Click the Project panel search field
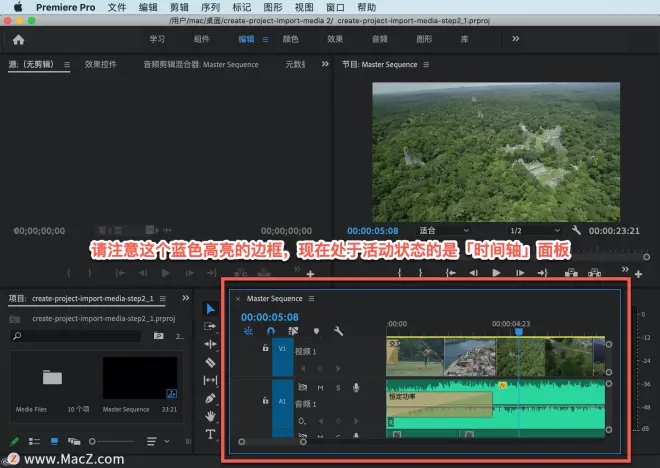The width and height of the screenshot is (660, 468). pyautogui.click(x=75, y=336)
